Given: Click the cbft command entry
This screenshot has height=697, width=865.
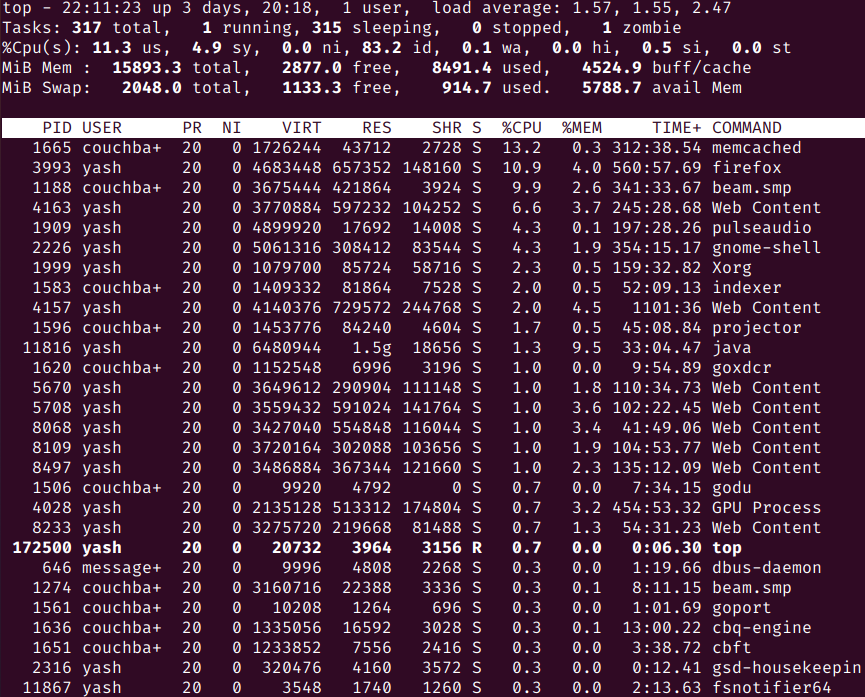Looking at the screenshot, I should (731, 648).
